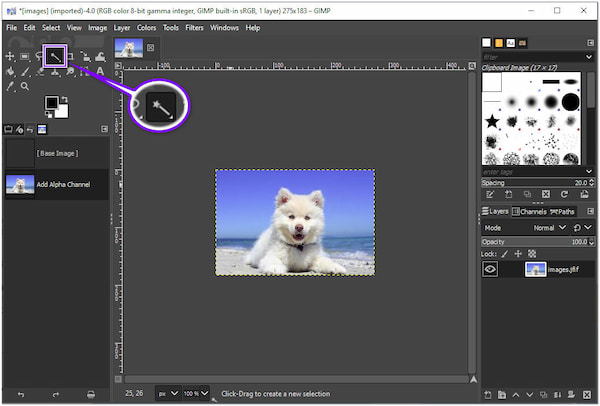The width and height of the screenshot is (600, 406).
Task: Select the Eraser tool
Action: point(40,72)
